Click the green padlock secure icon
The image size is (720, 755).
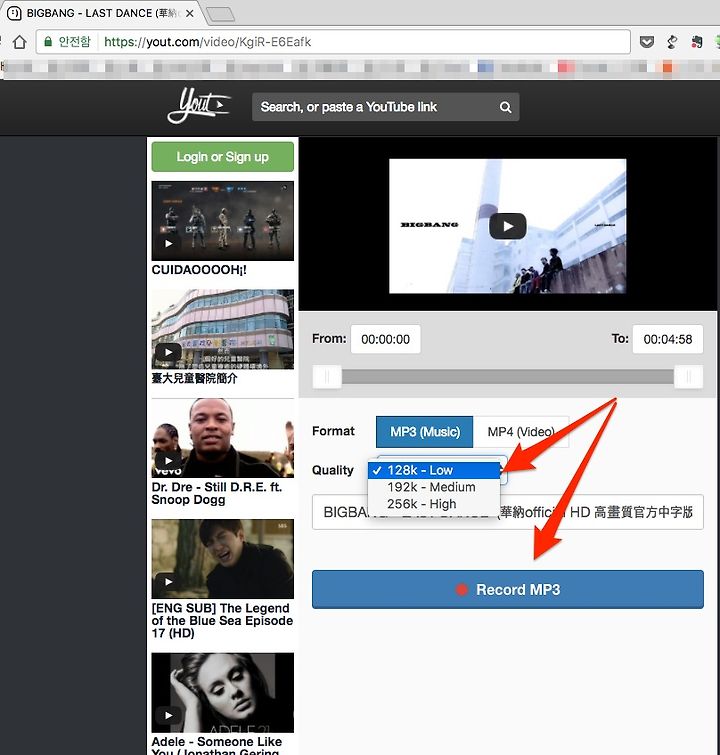coord(48,42)
